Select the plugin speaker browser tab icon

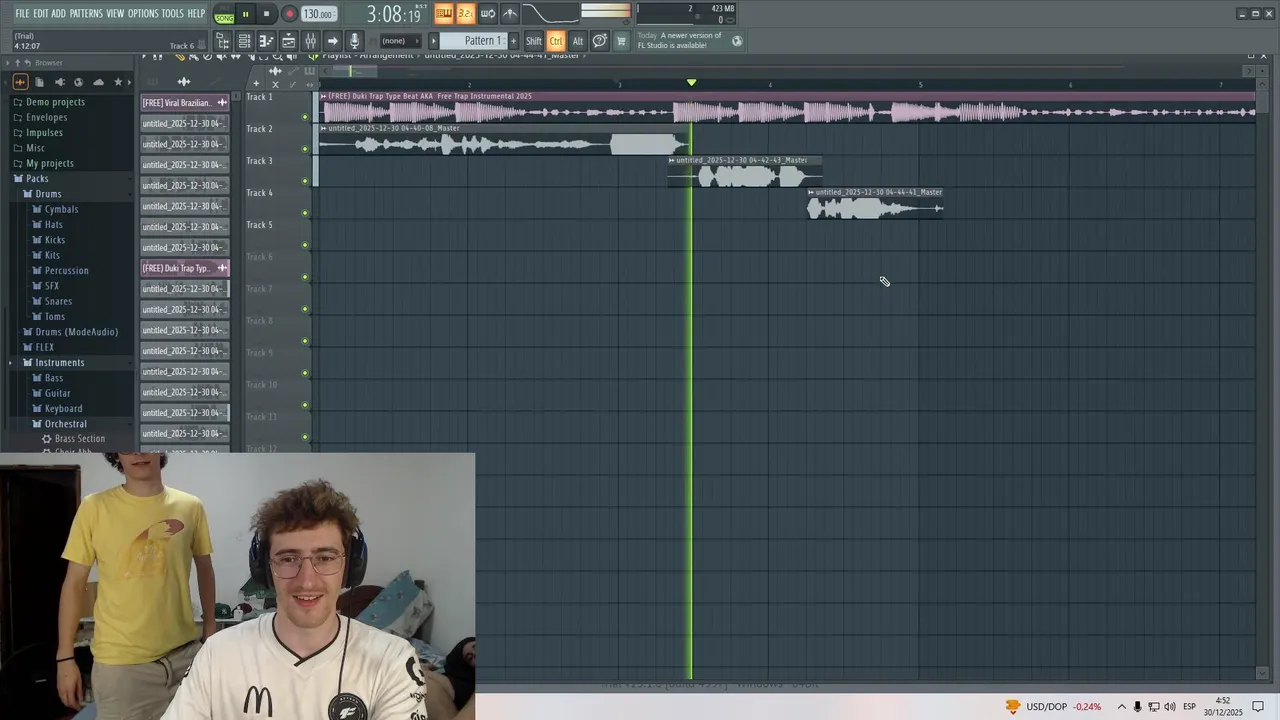60,82
